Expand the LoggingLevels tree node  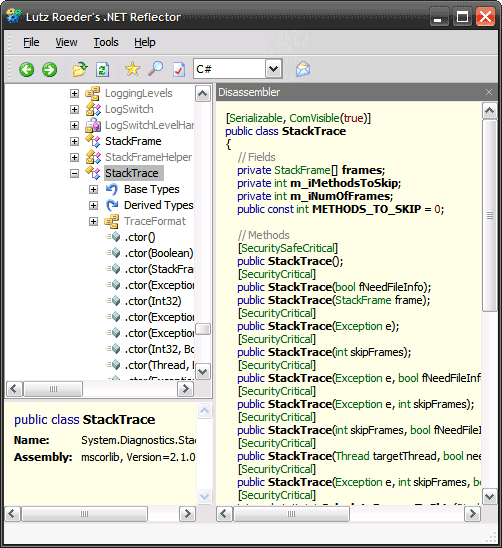[x=74, y=93]
